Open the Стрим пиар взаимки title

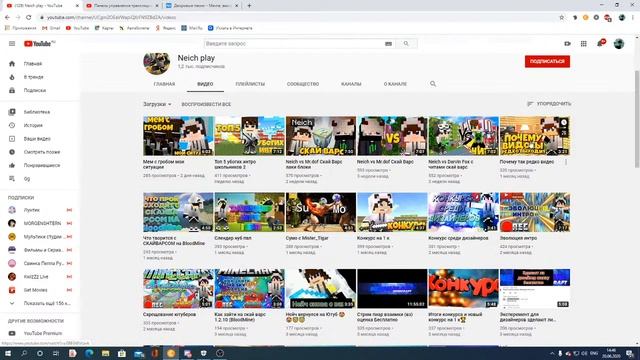(x=385, y=317)
